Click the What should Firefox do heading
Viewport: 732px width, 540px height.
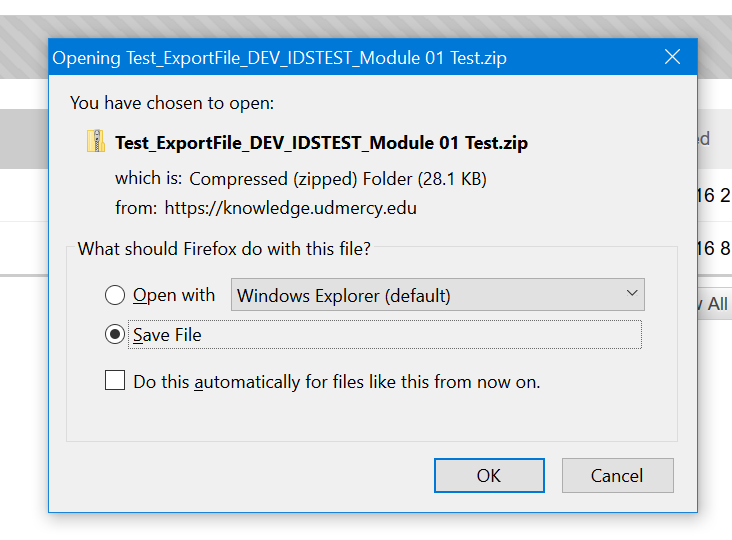click(224, 249)
